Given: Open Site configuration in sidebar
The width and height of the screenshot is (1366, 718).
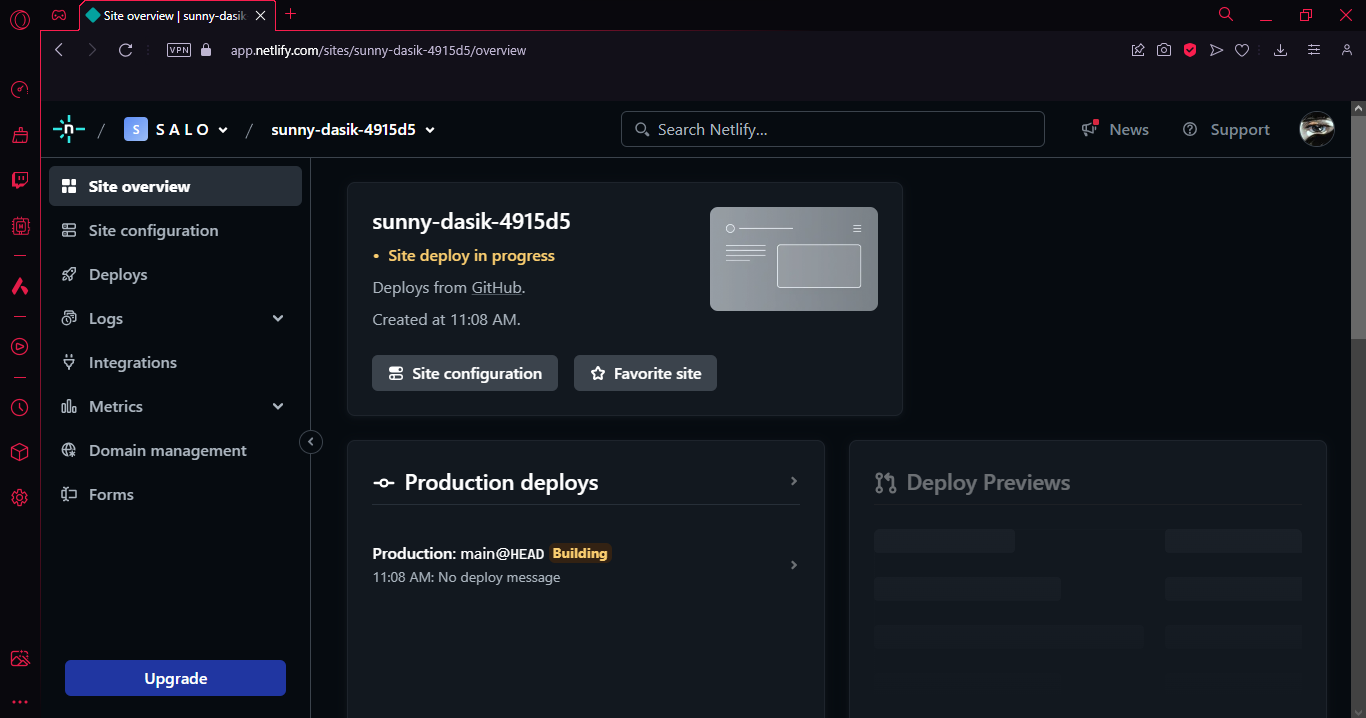Looking at the screenshot, I should [175, 230].
